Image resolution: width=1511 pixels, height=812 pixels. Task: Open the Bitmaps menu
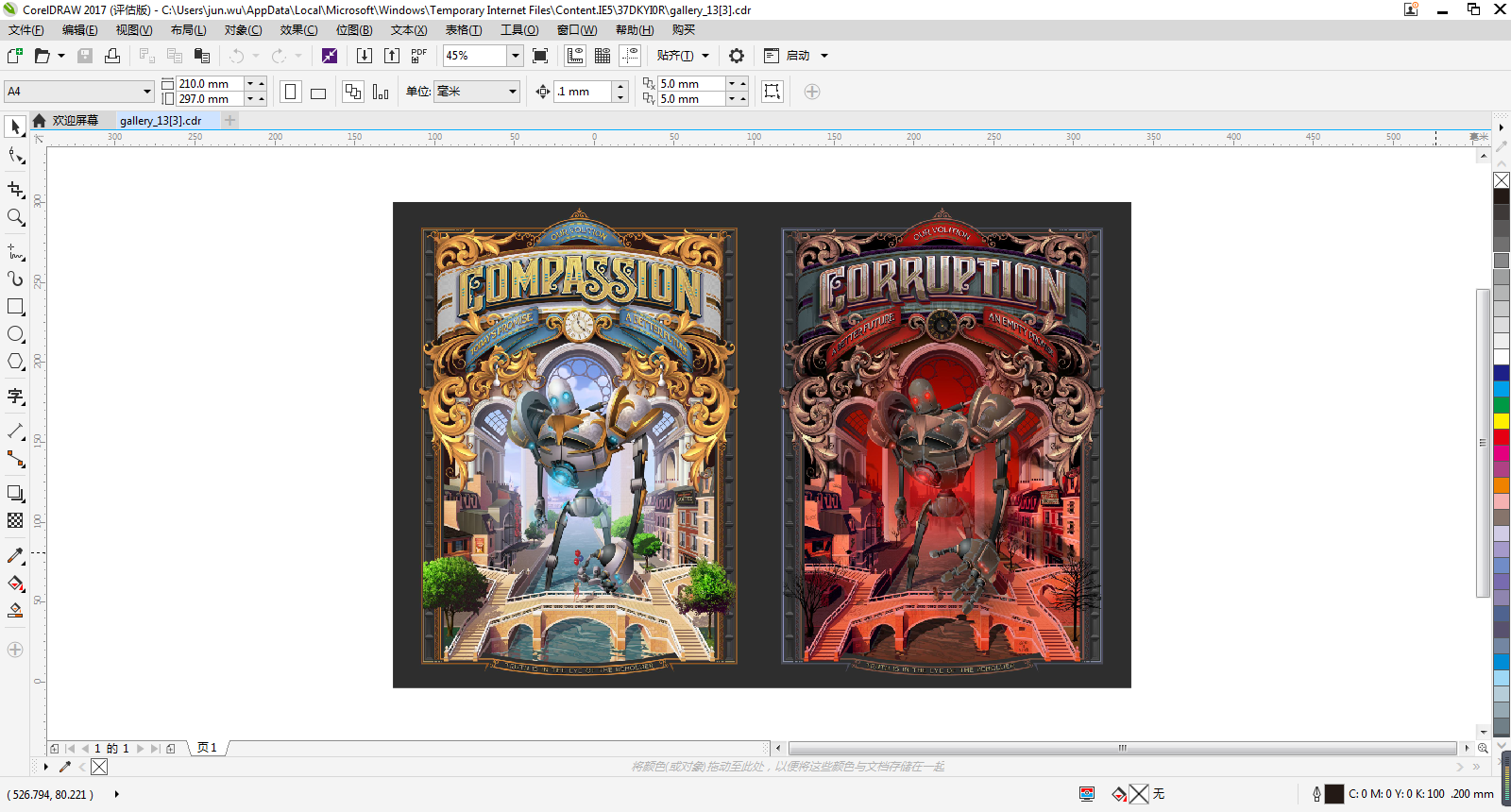[354, 30]
